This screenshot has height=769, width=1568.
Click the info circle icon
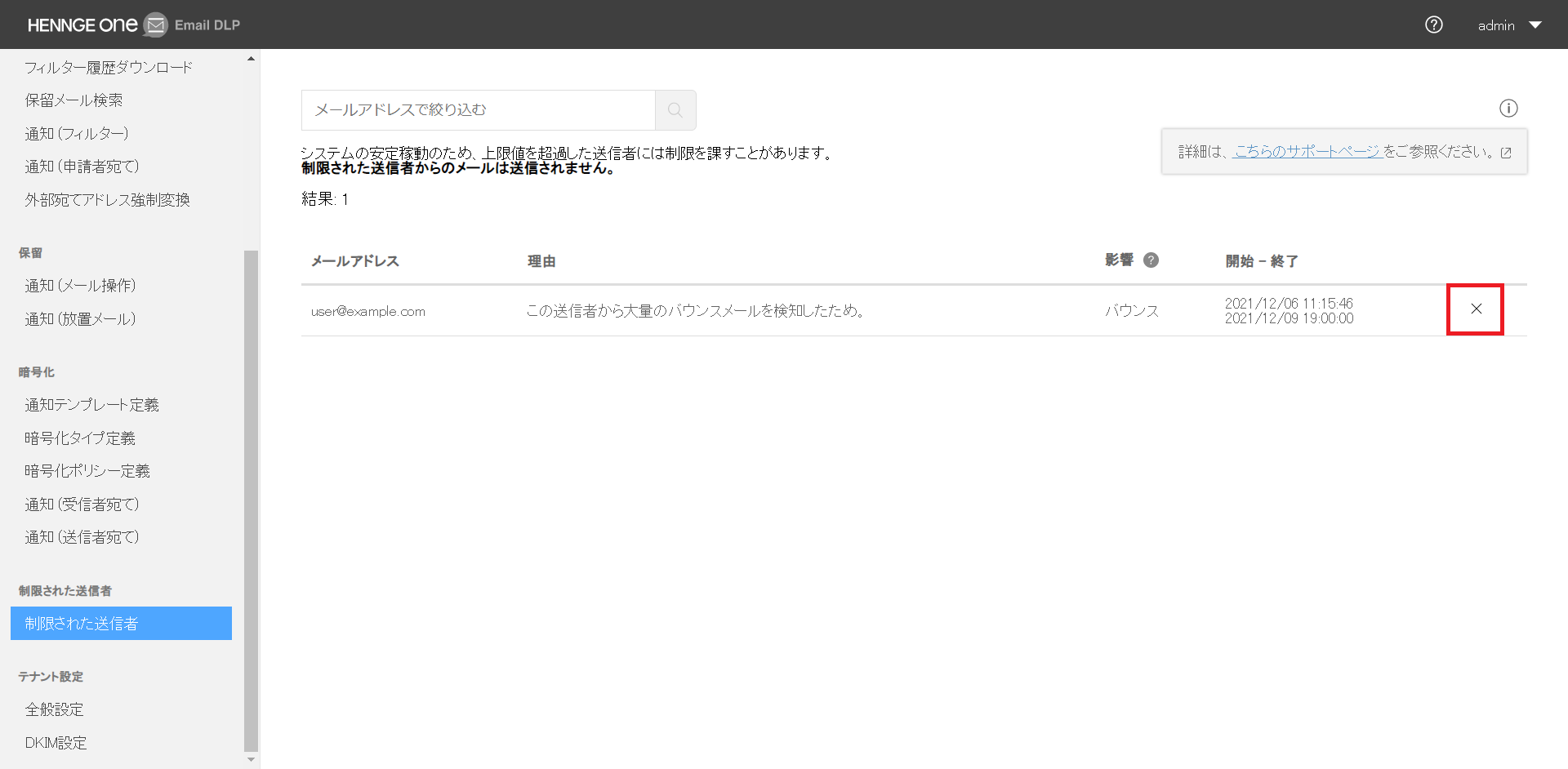tap(1508, 109)
